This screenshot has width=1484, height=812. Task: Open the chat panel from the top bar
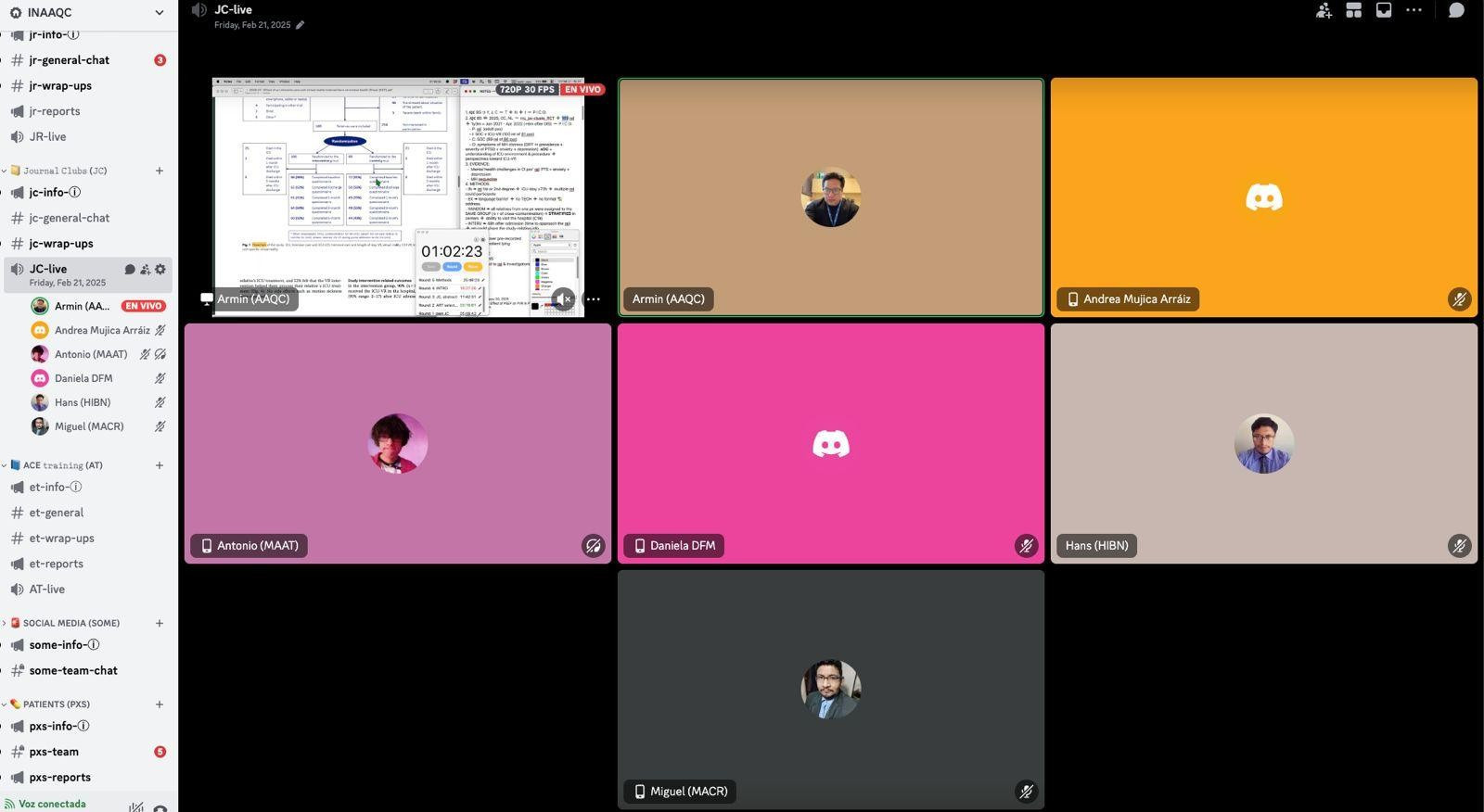click(1456, 10)
